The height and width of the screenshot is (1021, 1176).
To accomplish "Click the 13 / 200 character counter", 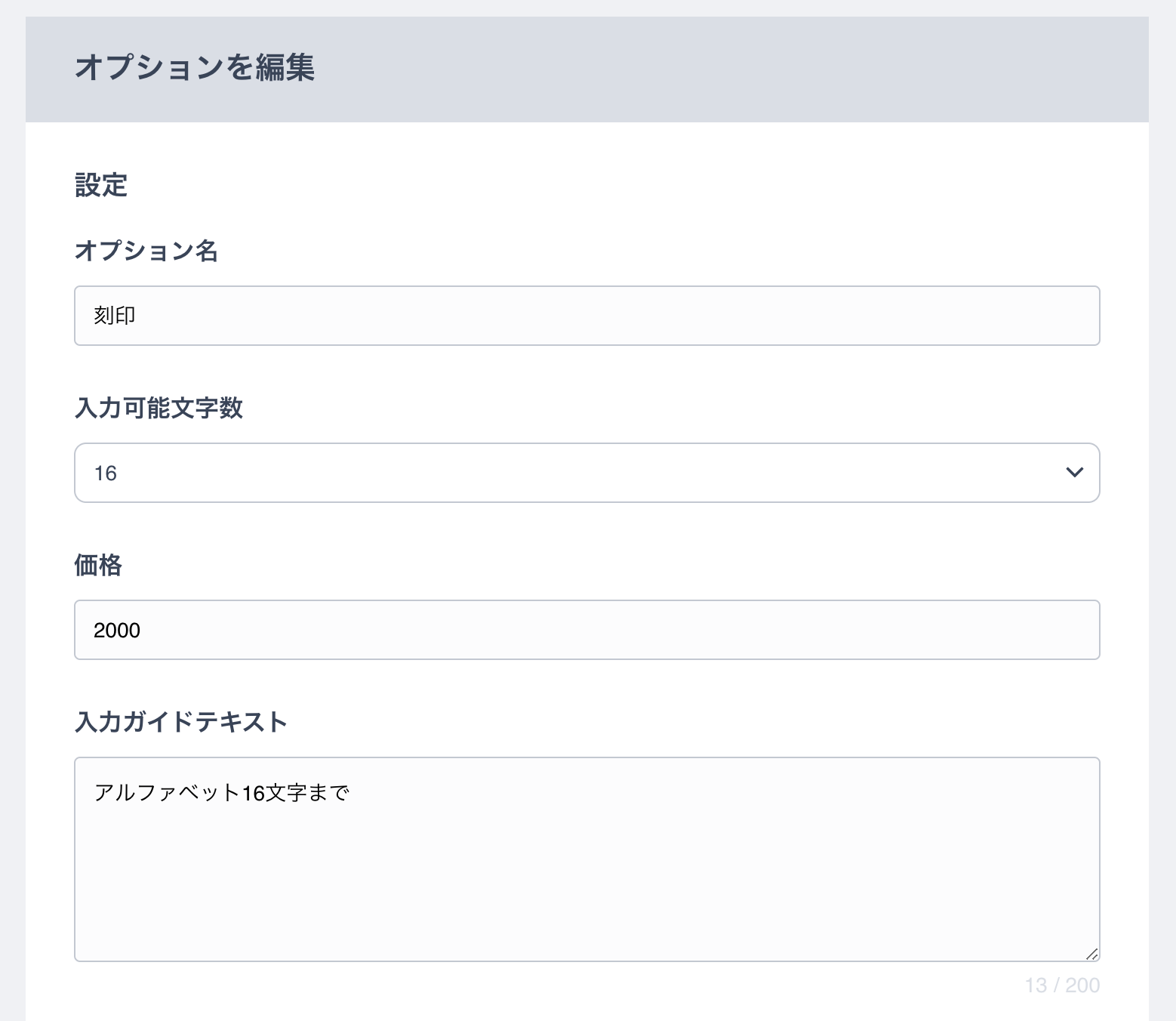I will (x=1062, y=986).
